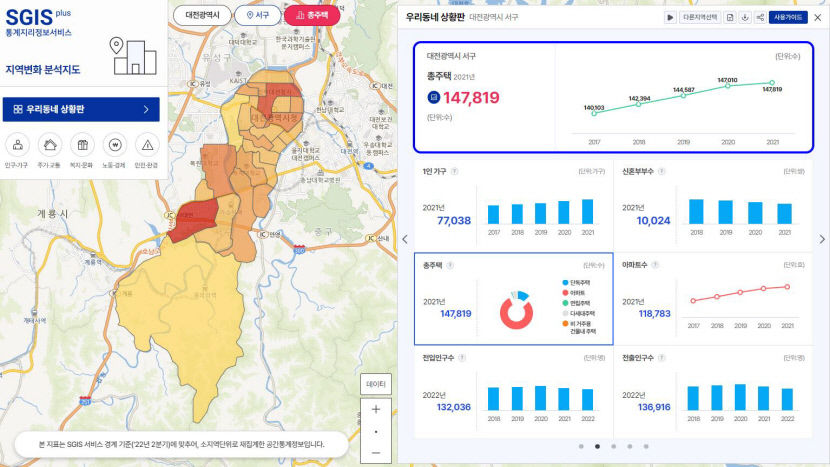Toggle the 아파트 legend item
Screen dimensions: 830x467
click(x=574, y=293)
